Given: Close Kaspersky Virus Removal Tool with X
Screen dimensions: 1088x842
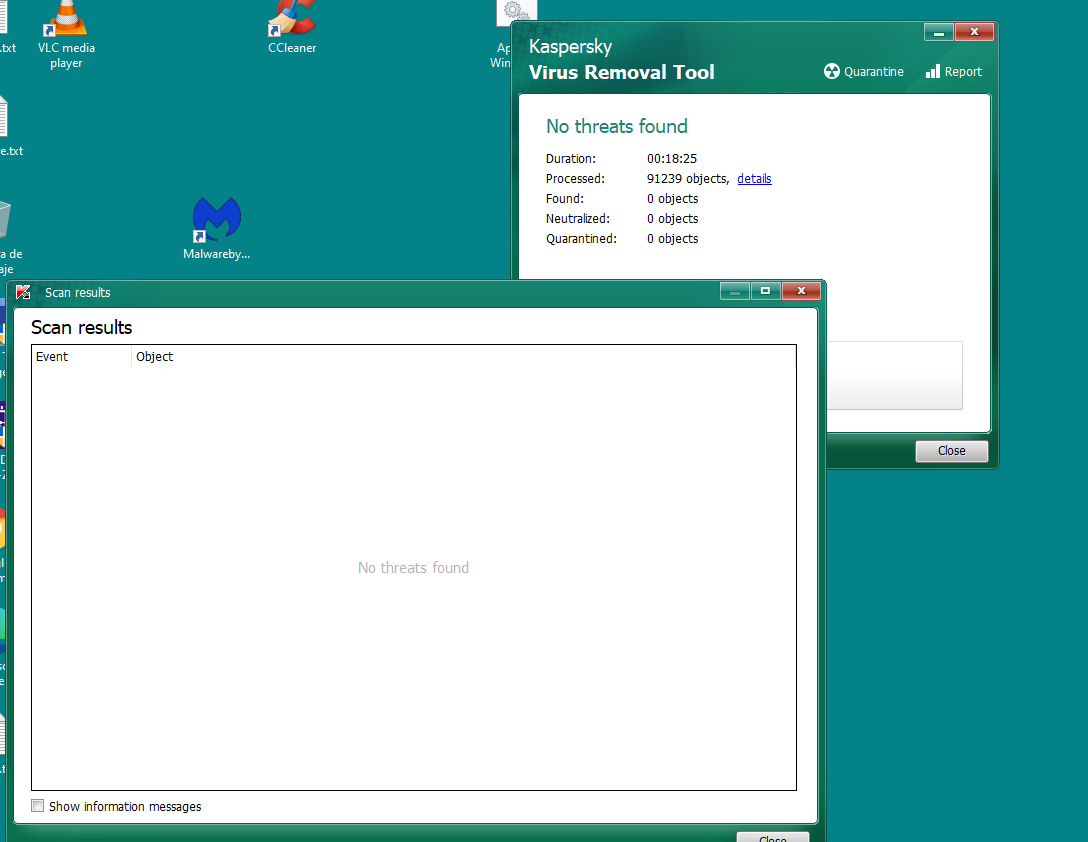Looking at the screenshot, I should (974, 32).
